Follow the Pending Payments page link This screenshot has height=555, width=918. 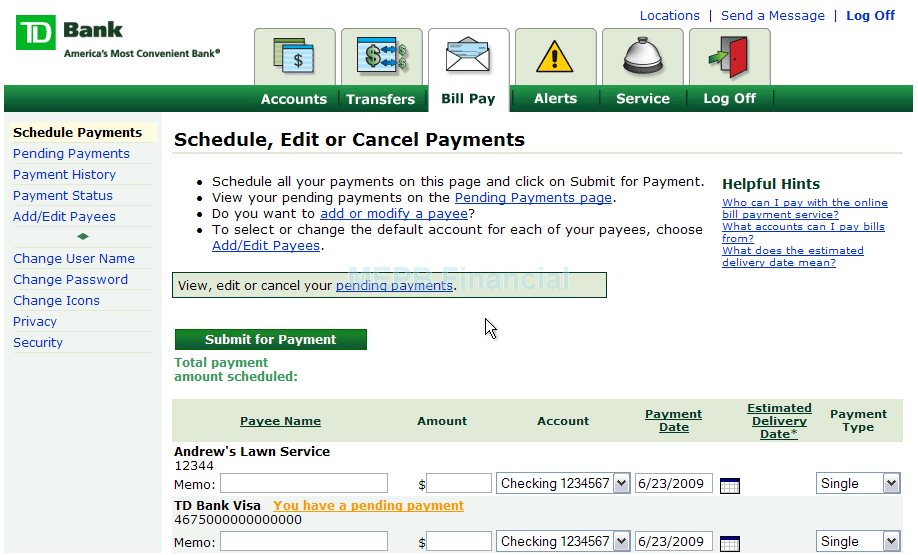point(533,198)
